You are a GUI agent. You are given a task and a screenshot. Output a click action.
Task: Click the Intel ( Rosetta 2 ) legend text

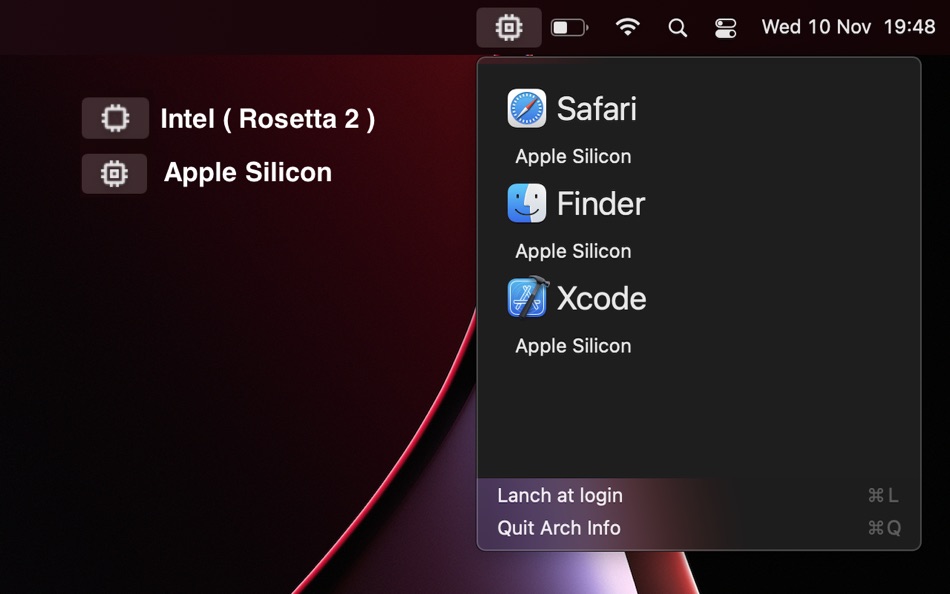point(268,119)
